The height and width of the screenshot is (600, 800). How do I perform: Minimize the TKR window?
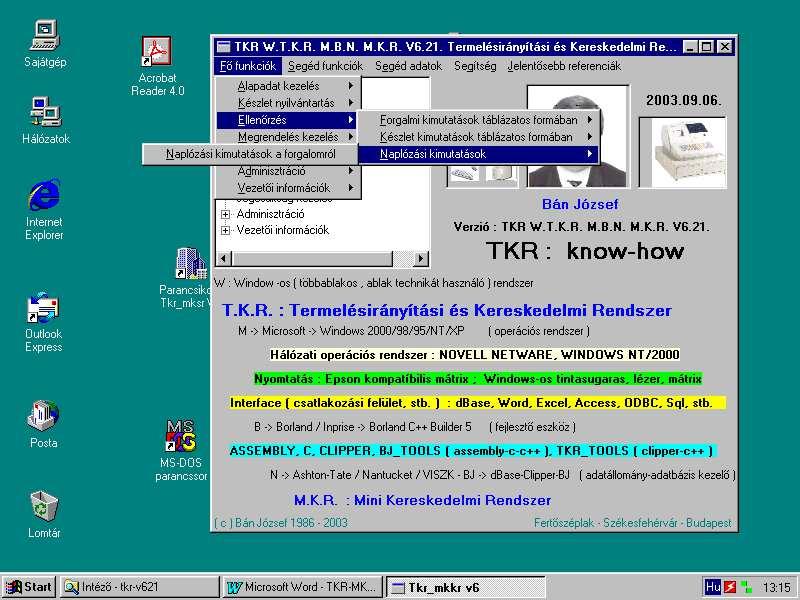tap(690, 47)
